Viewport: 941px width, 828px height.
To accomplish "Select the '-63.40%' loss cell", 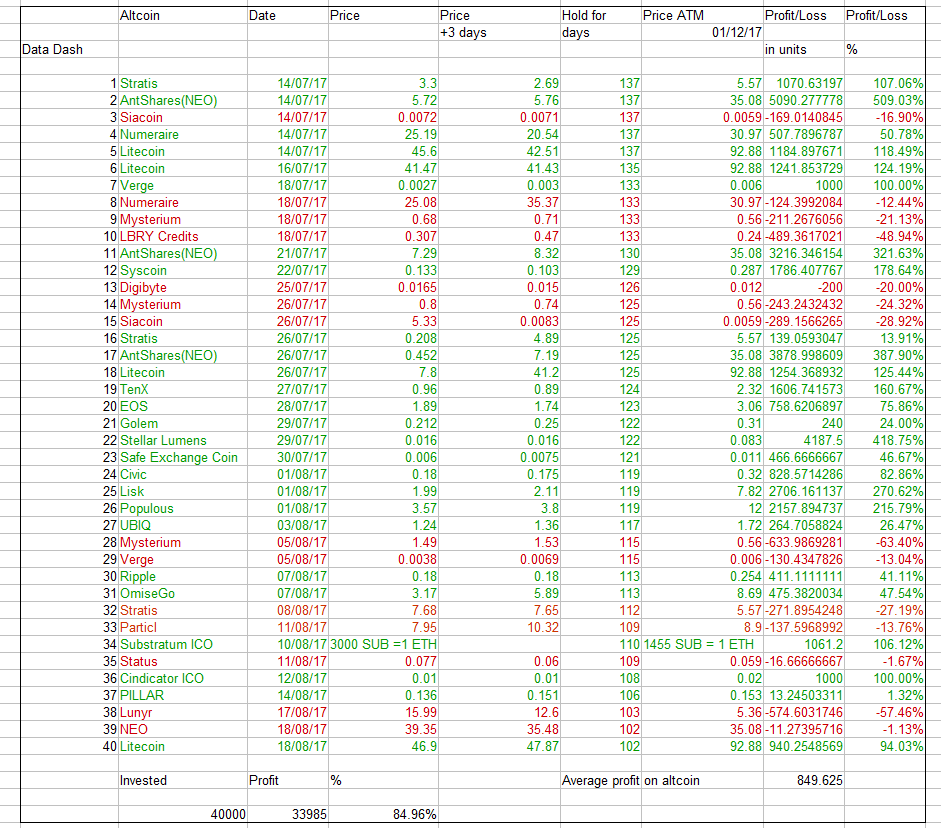I will 885,542.
